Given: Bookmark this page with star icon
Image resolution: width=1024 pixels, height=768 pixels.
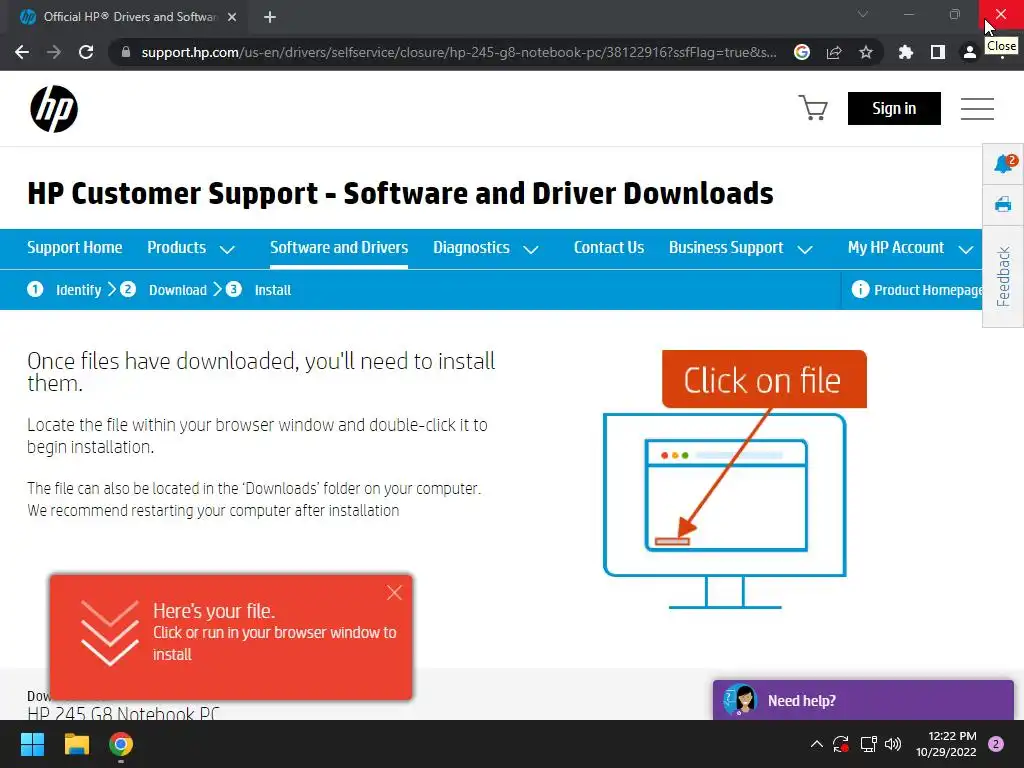Looking at the screenshot, I should [x=866, y=52].
